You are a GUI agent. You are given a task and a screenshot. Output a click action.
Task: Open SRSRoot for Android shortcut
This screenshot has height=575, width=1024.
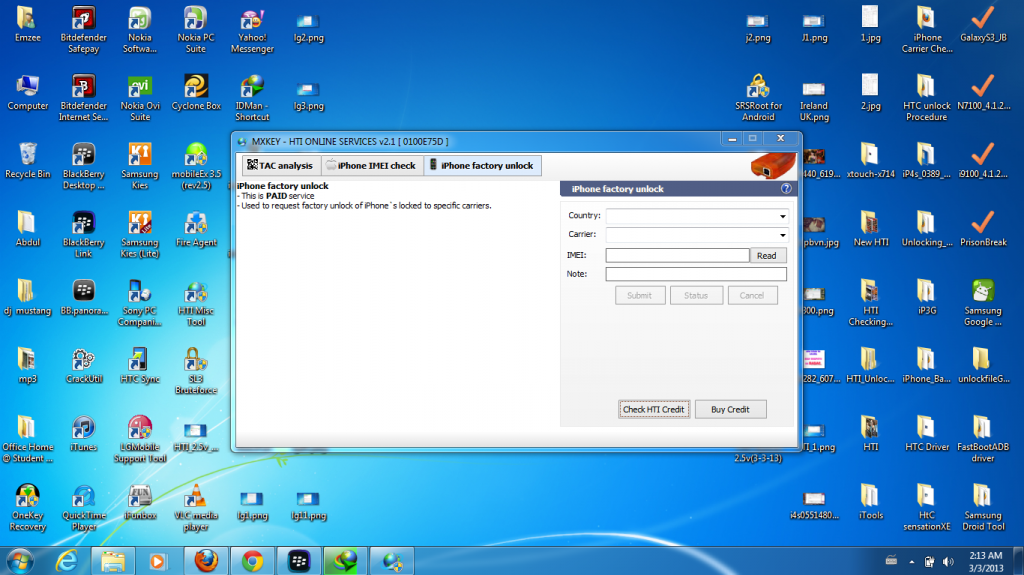758,98
